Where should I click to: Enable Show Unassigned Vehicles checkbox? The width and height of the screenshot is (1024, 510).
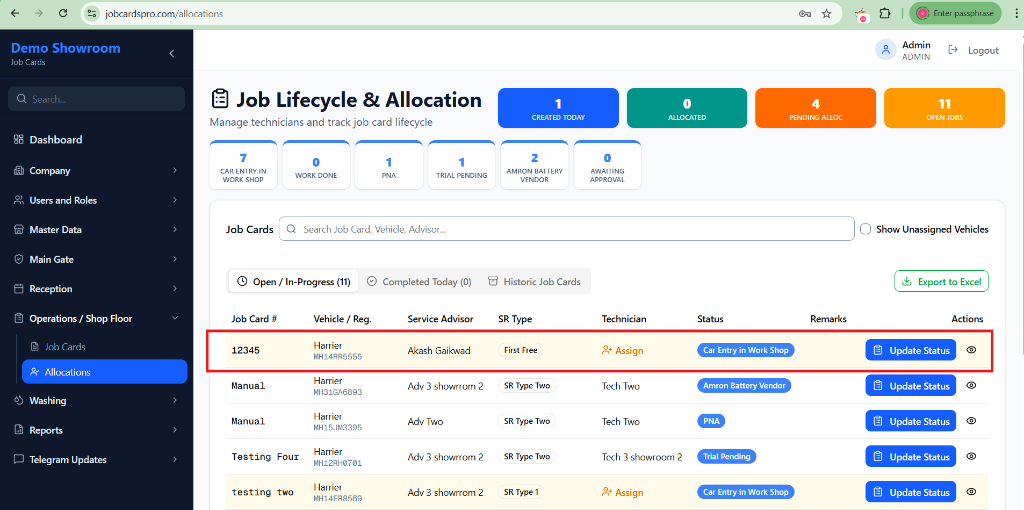[866, 229]
